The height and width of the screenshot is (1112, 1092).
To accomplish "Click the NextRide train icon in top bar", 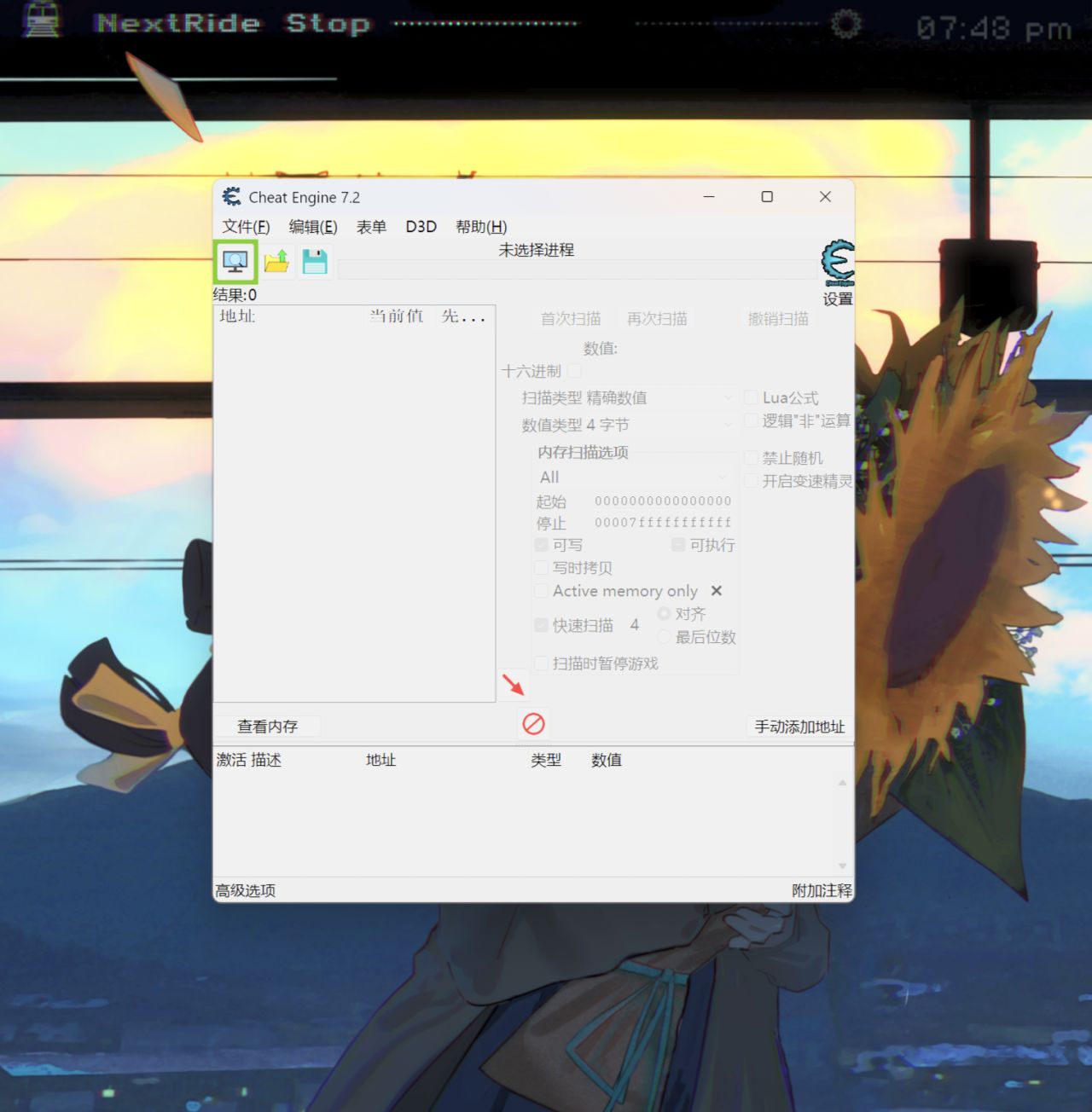I will [x=42, y=20].
